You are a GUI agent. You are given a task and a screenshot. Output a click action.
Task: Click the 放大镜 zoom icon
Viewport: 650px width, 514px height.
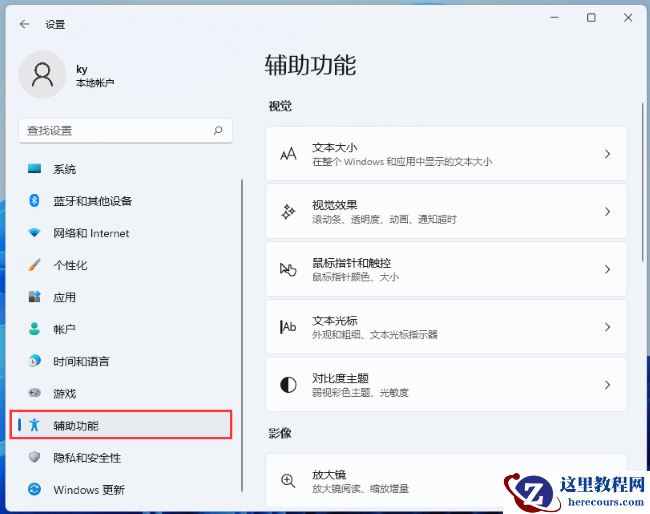coord(288,481)
